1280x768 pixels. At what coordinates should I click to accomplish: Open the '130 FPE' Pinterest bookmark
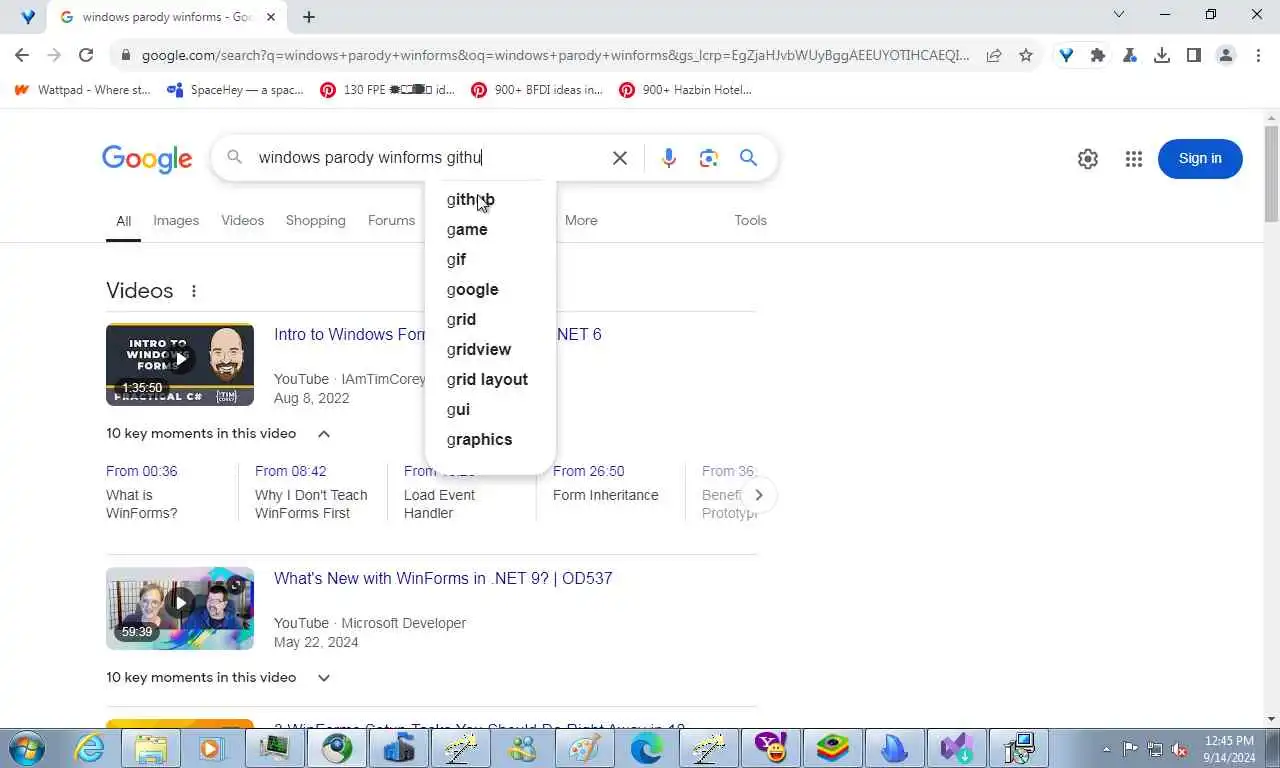[x=387, y=90]
